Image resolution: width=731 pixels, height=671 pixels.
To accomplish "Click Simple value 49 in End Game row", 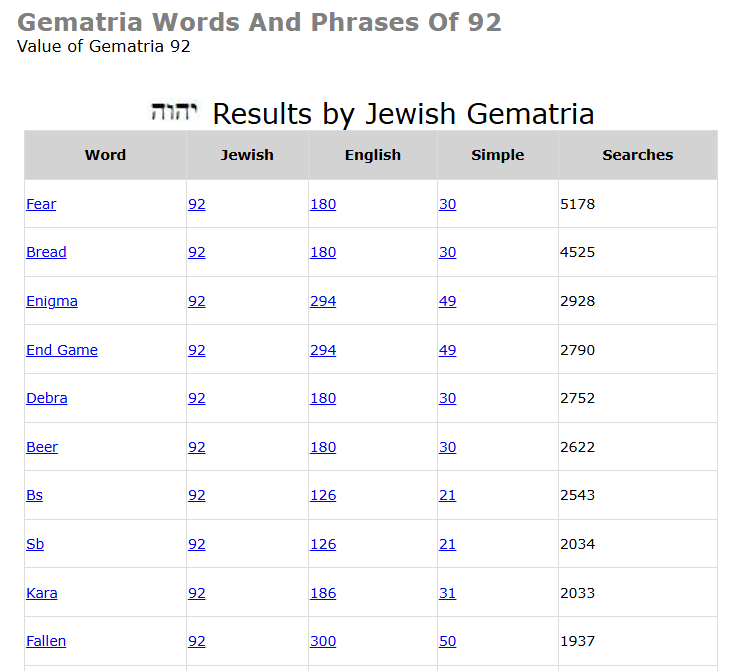I will click(x=448, y=350).
